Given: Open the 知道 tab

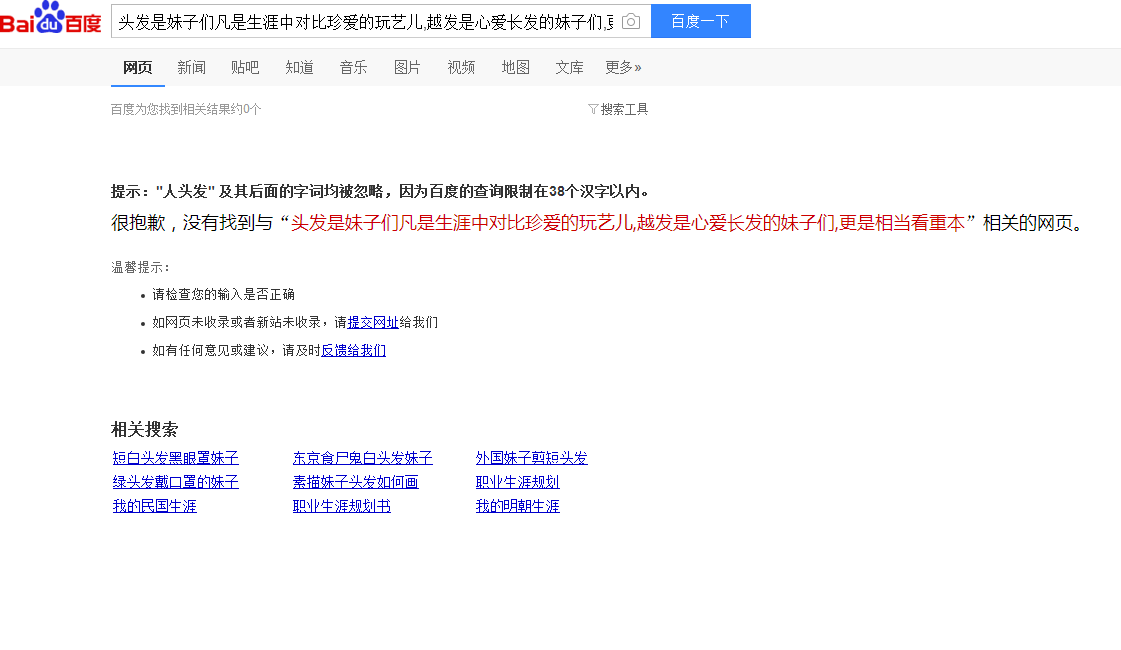Looking at the screenshot, I should [x=299, y=67].
